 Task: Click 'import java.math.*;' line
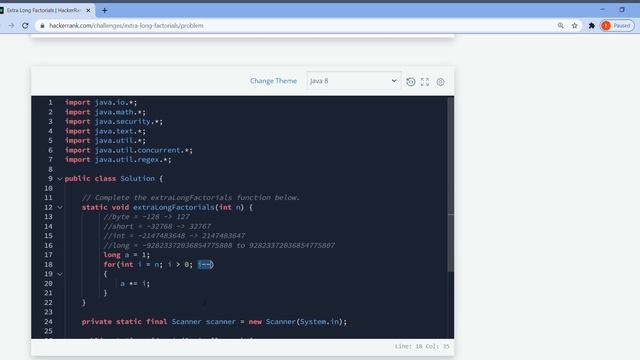click(105, 112)
